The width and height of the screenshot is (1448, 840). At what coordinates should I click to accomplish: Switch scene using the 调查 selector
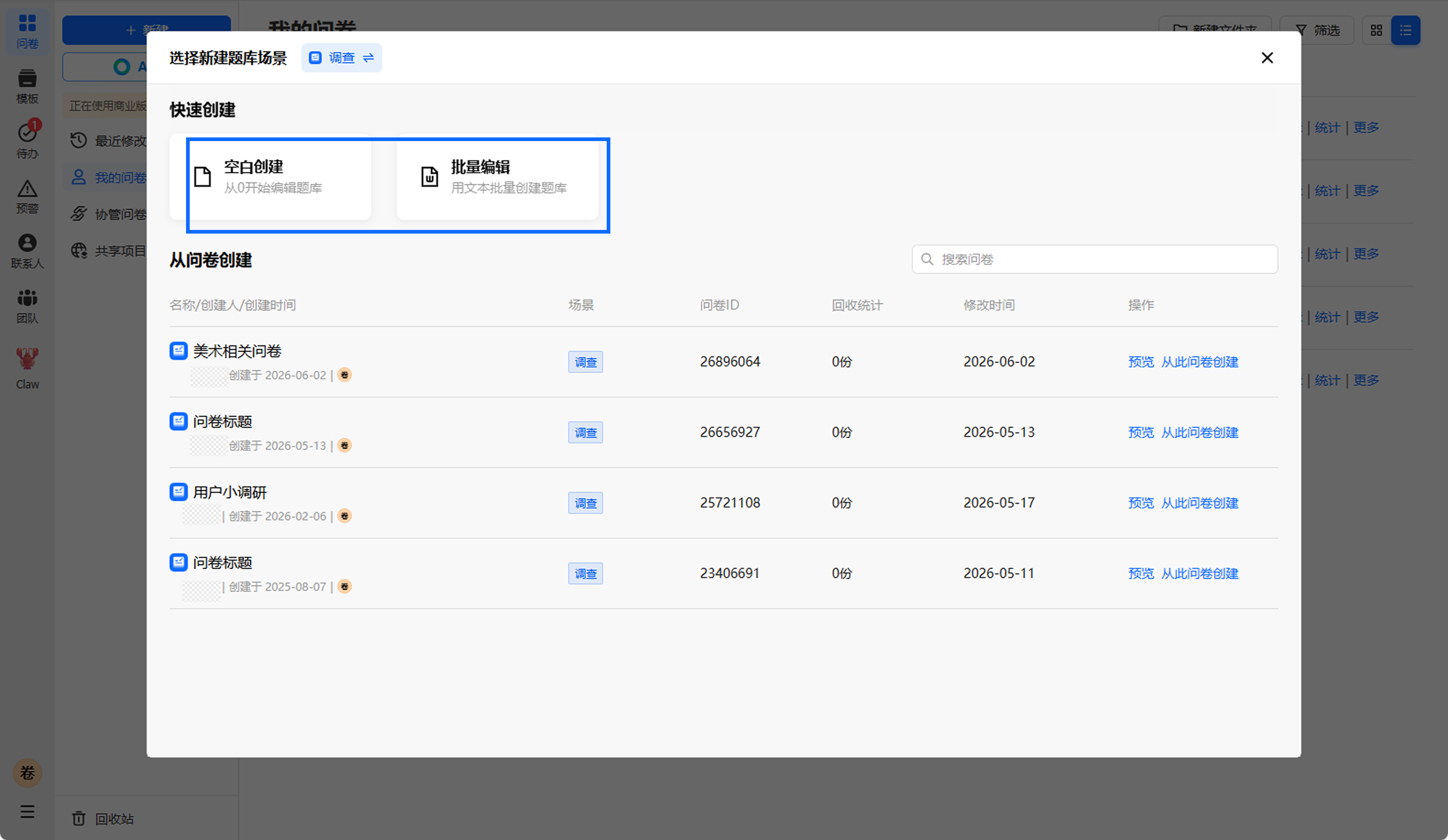341,58
